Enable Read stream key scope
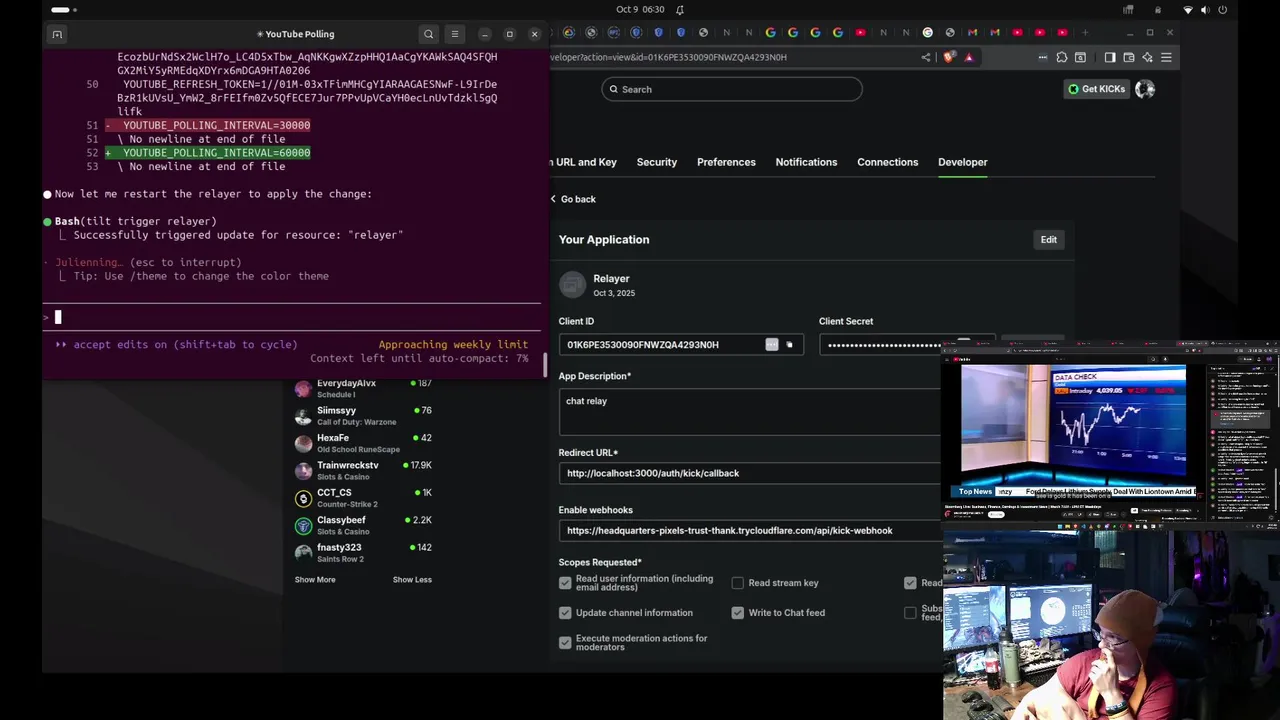The width and height of the screenshot is (1280, 720). tap(738, 583)
